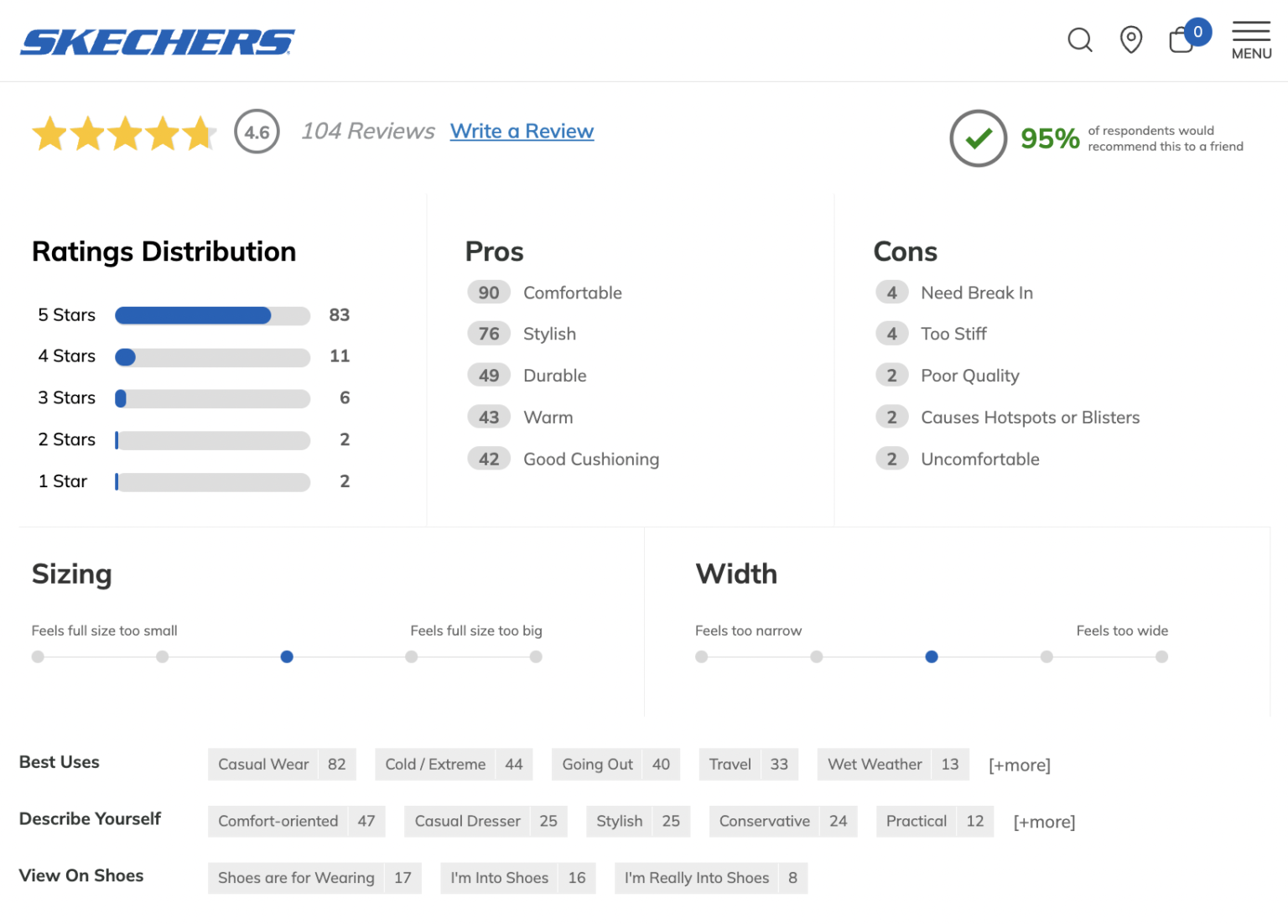Viewport: 1288px width, 924px height.
Task: Select the Pros section heading
Action: pyautogui.click(x=494, y=251)
